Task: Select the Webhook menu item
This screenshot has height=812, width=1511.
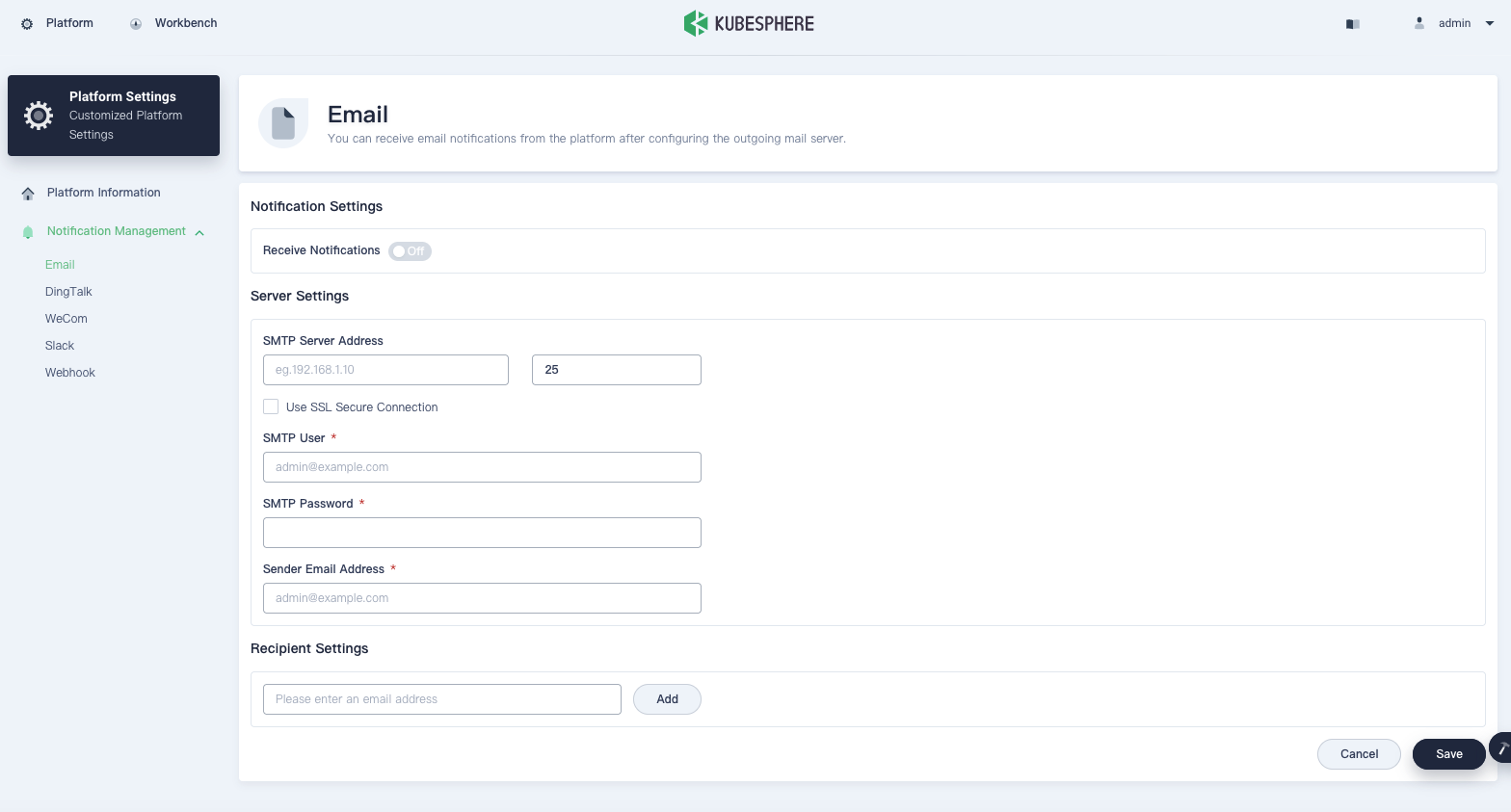Action: click(x=70, y=373)
